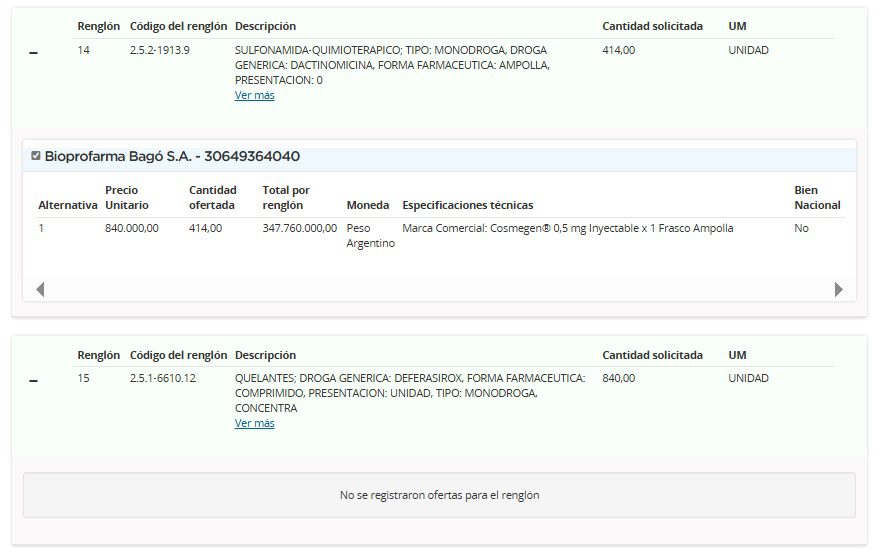Click the código 2.5.2-1913.9 cell

coord(160,50)
